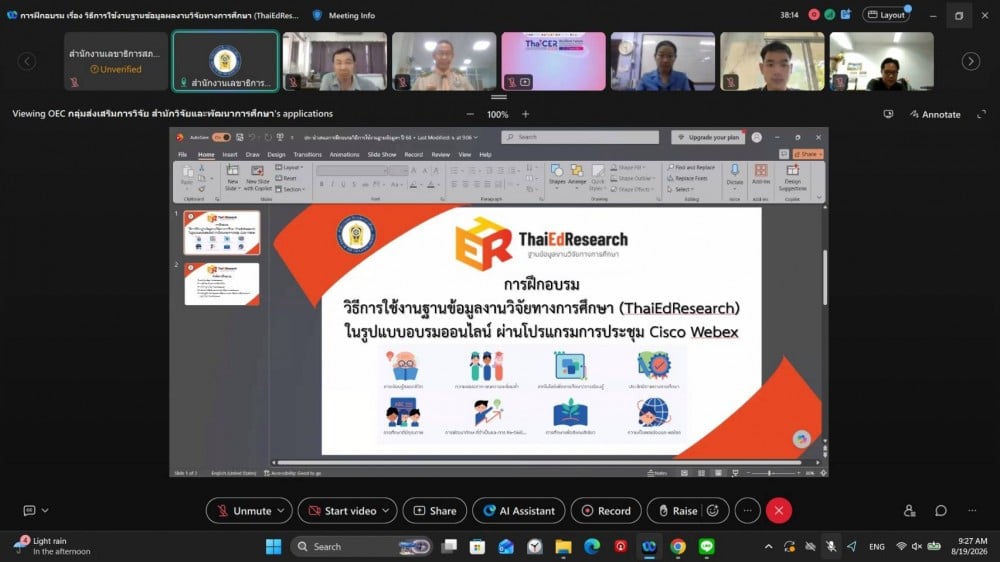
Task: Show hidden tray icons chevron
Action: tap(768, 547)
